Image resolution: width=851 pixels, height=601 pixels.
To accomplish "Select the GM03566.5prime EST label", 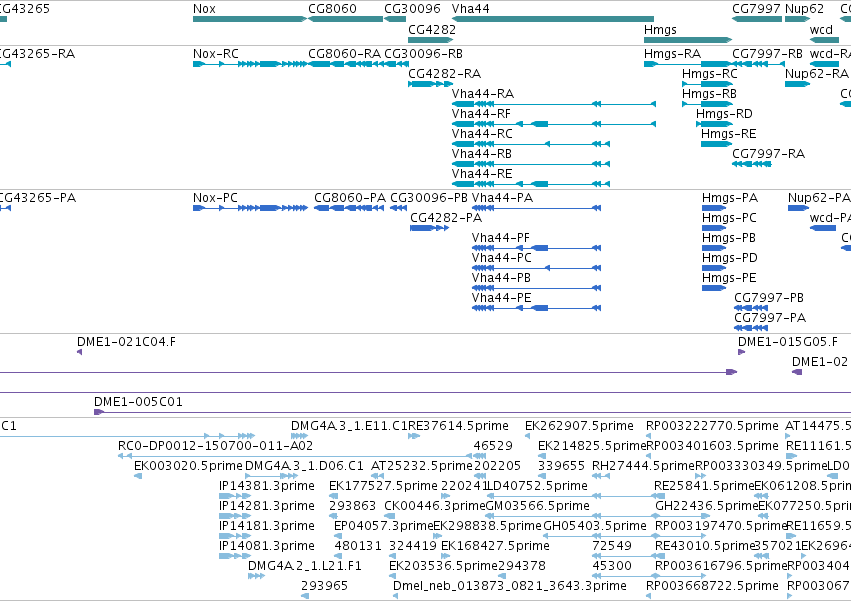I will 538,507.
